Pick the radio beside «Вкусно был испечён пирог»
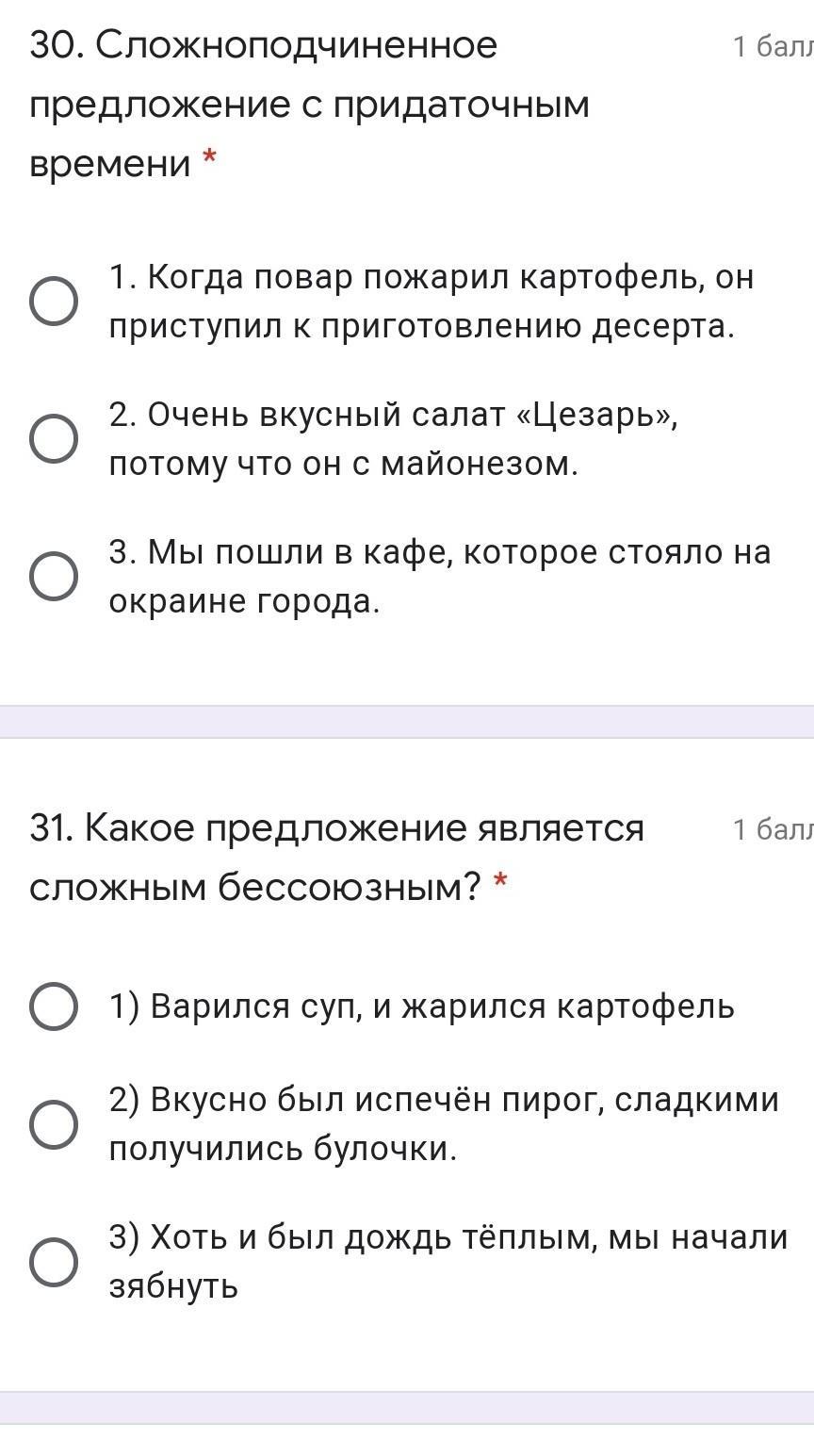Screen dimensions: 814x1456 54,1124
